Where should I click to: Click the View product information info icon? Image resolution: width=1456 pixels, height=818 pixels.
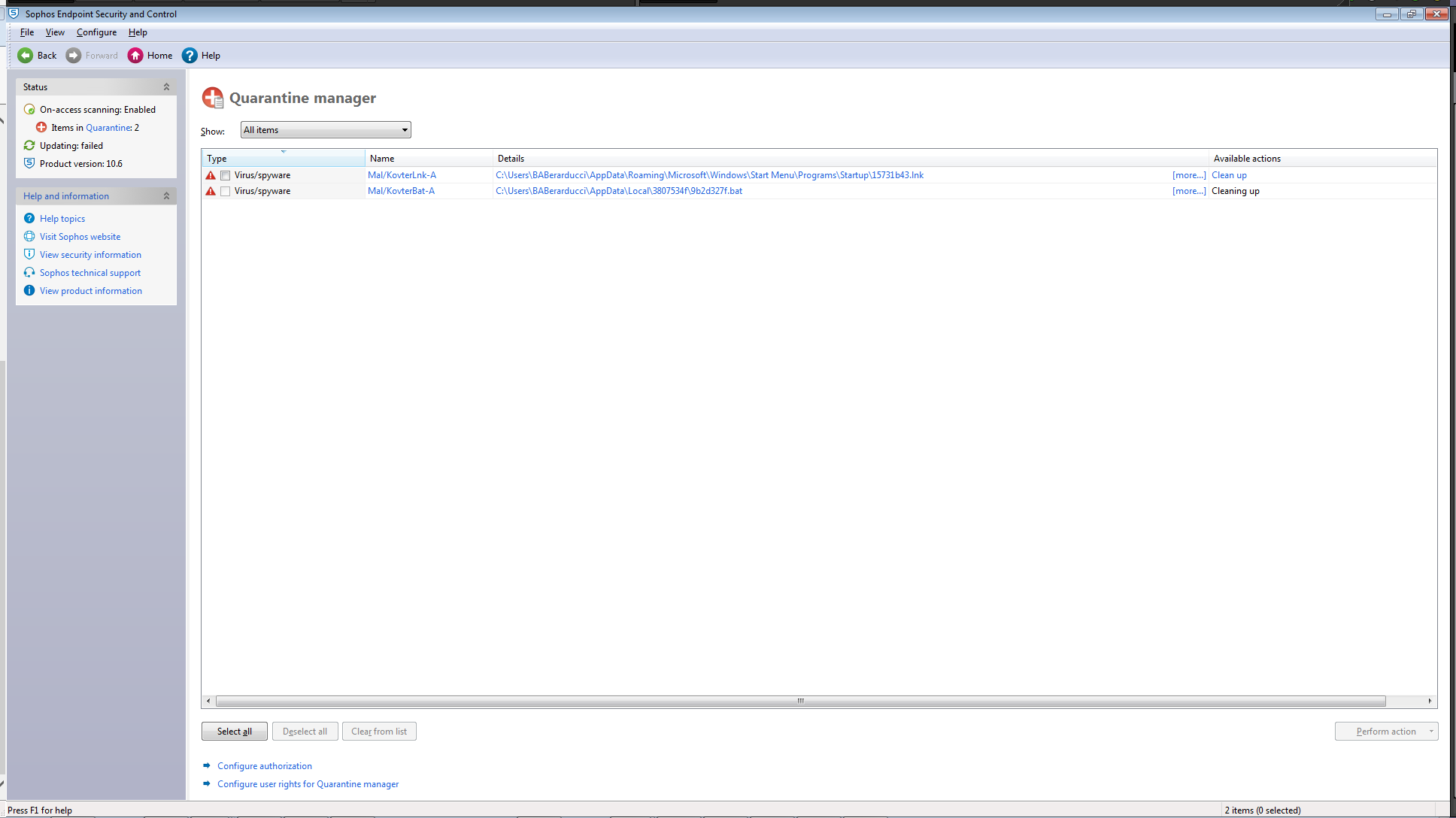click(x=29, y=291)
